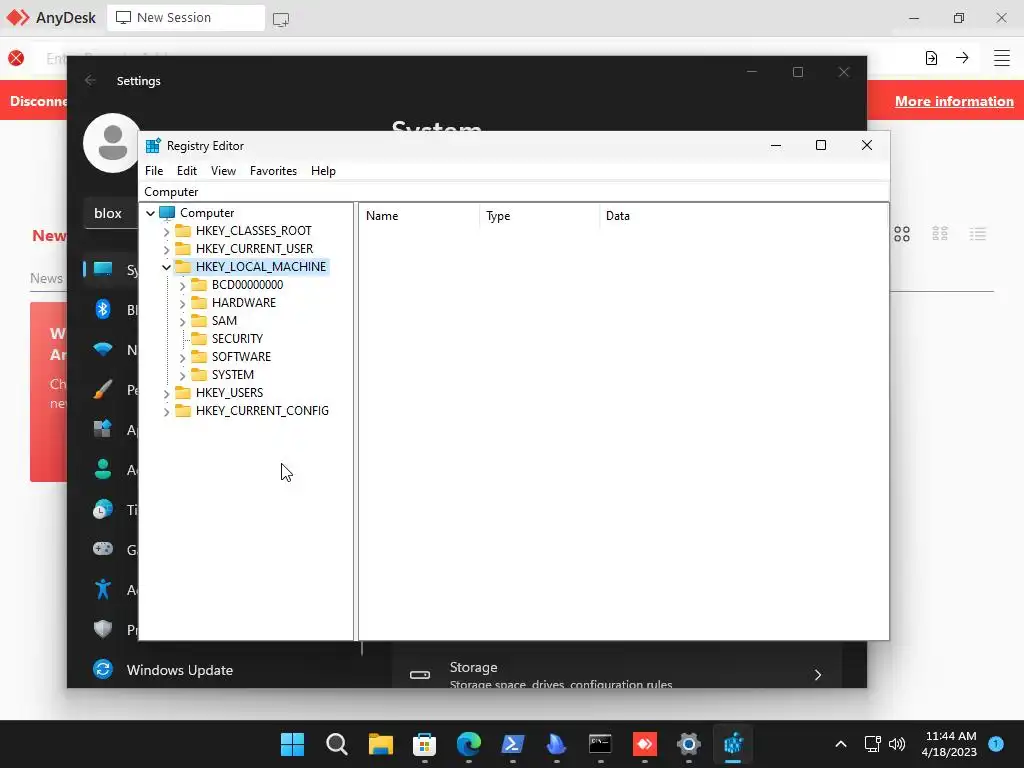
Task: Expand the HARDWARE subkey
Action: coord(182,303)
